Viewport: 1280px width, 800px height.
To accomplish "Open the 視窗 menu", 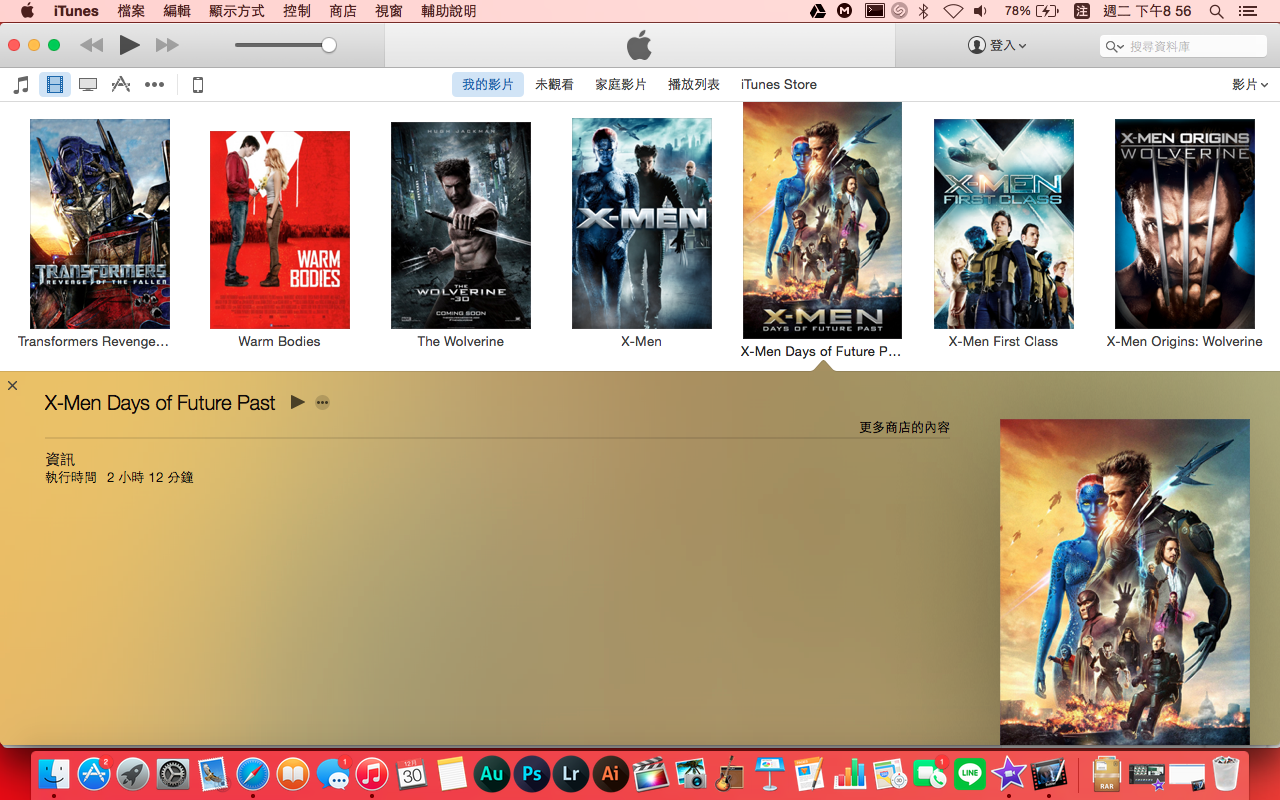I will (x=389, y=11).
